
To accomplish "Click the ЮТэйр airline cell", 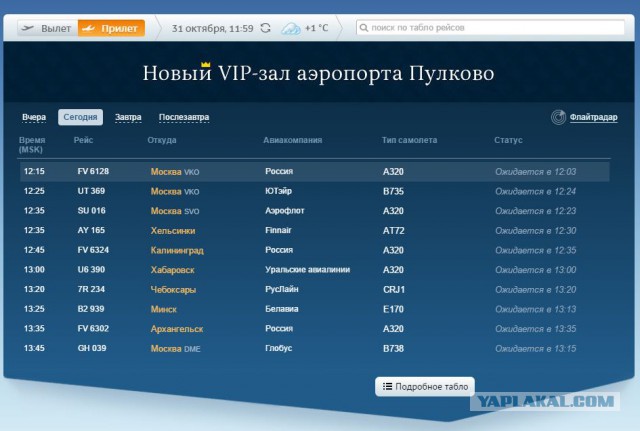I will click(278, 191).
